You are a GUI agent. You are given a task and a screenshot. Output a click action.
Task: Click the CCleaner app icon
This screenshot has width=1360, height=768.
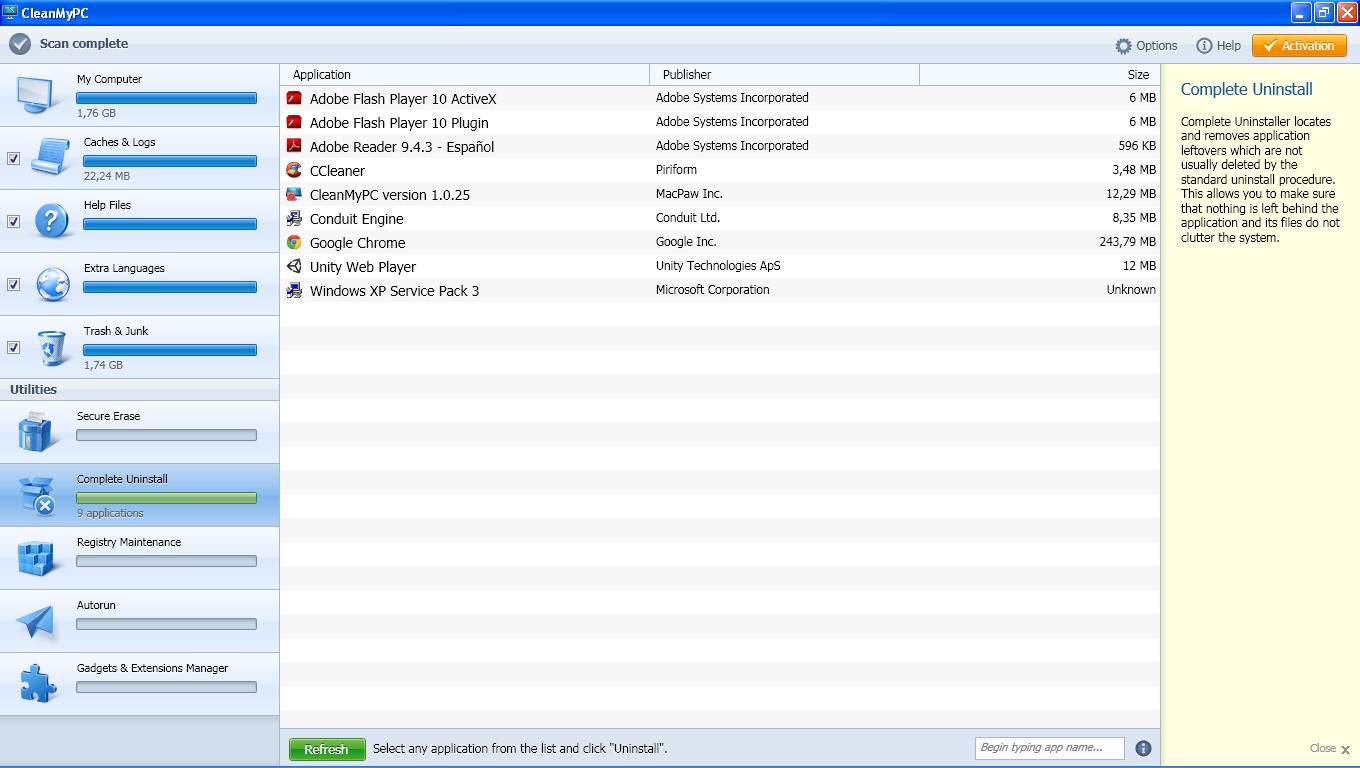click(294, 170)
